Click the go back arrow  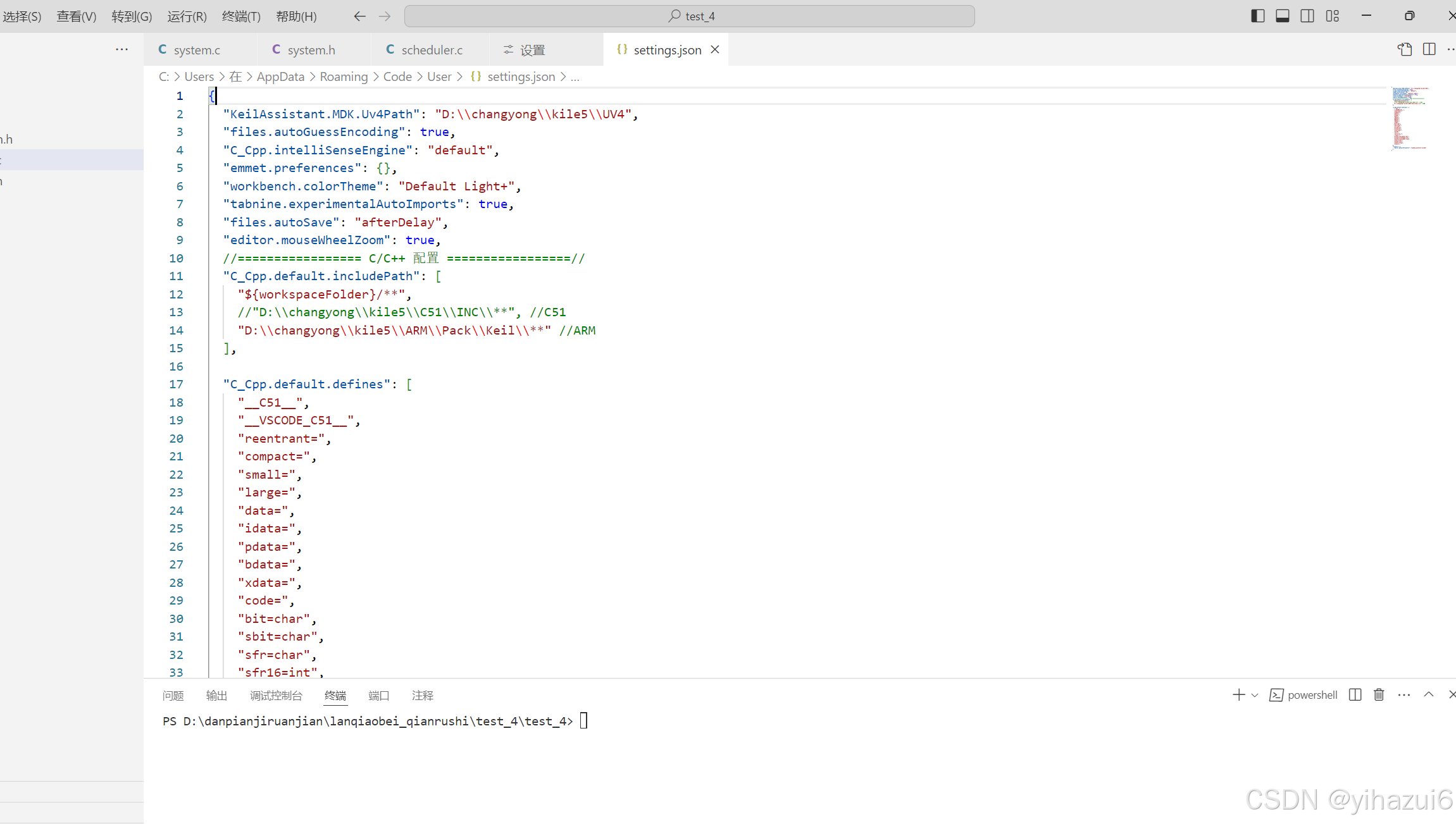[359, 16]
